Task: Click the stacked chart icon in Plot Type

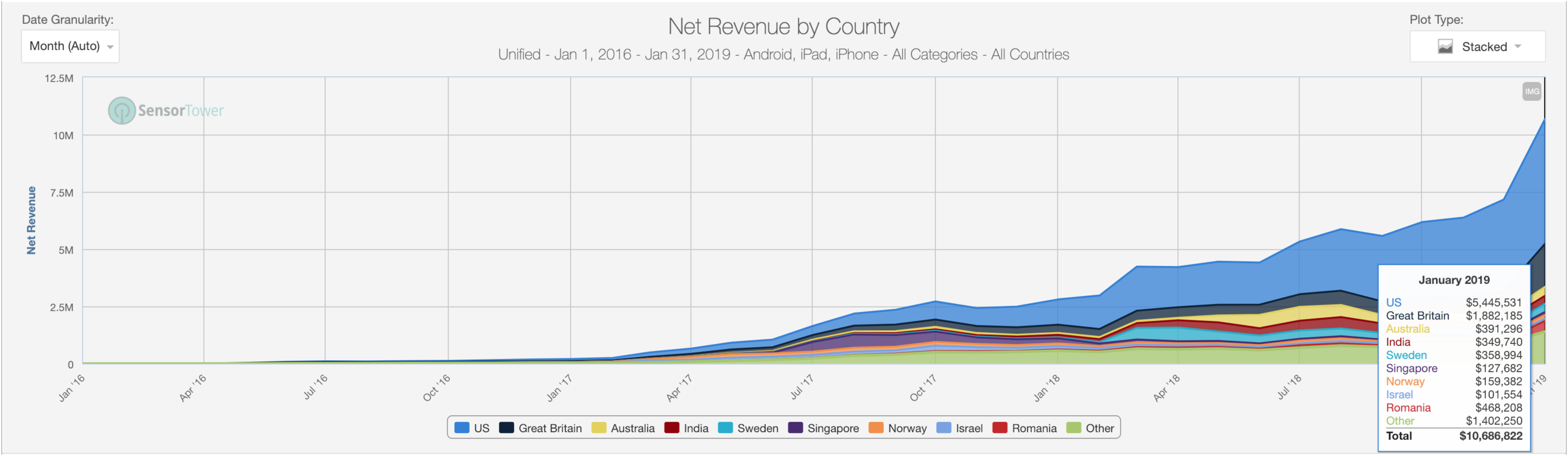Action: 1445,47
